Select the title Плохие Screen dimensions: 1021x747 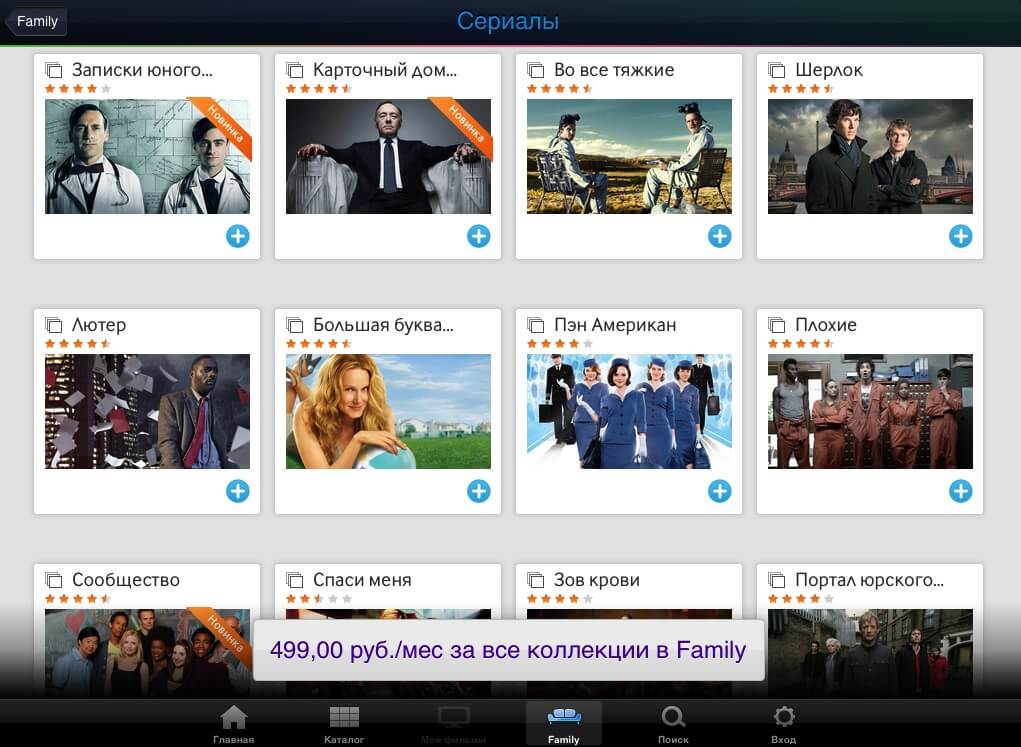(x=826, y=325)
